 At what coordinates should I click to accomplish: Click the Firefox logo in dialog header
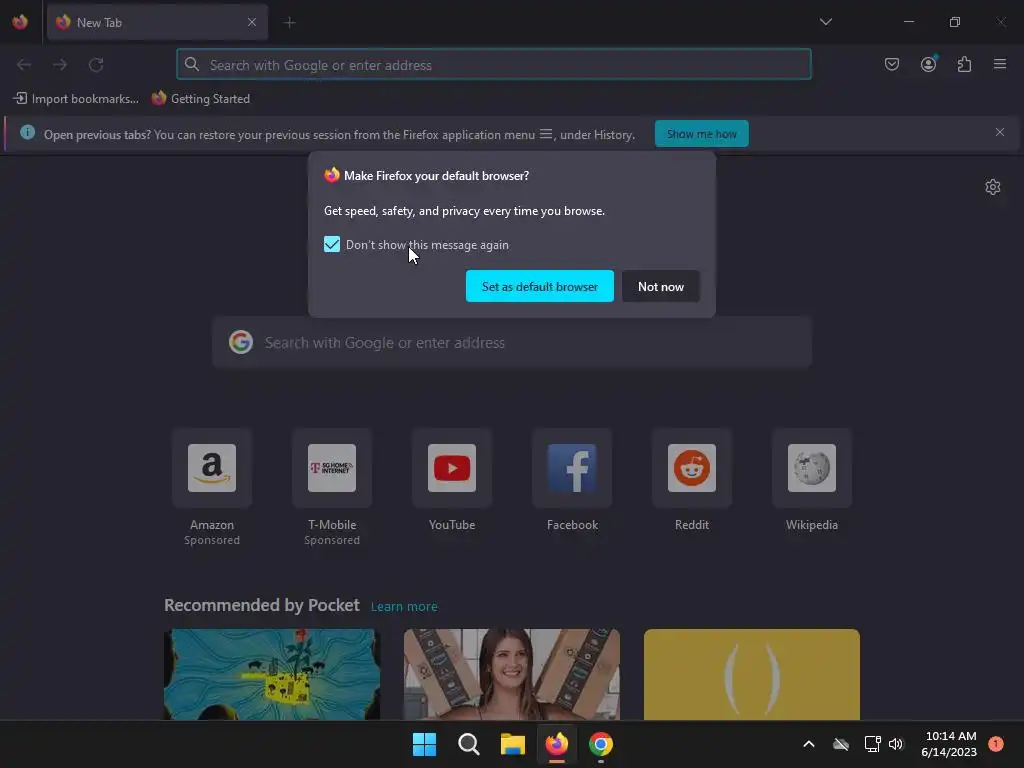pyautogui.click(x=332, y=175)
